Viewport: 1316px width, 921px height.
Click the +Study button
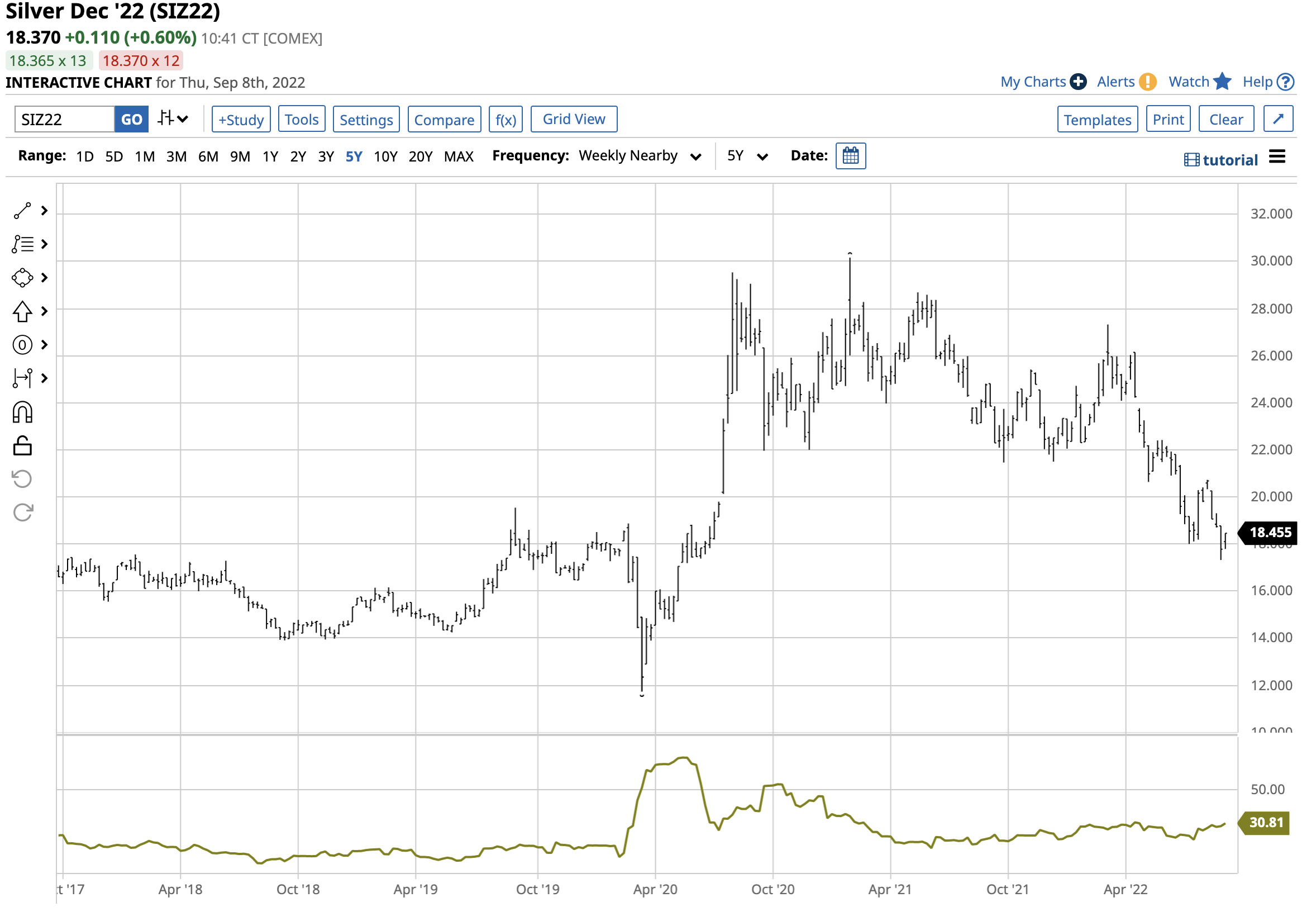coord(241,119)
